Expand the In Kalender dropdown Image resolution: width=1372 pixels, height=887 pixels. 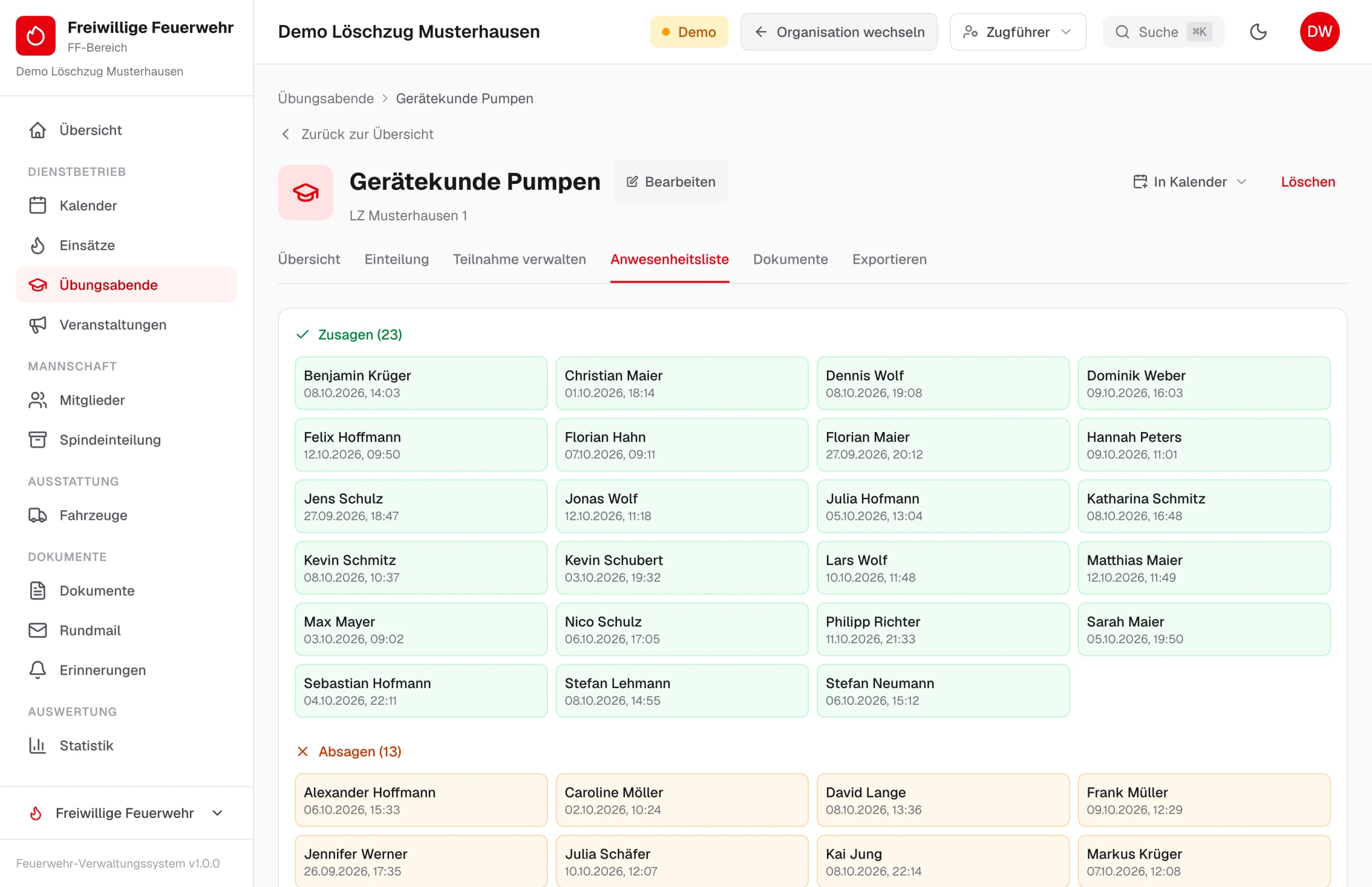click(1190, 182)
